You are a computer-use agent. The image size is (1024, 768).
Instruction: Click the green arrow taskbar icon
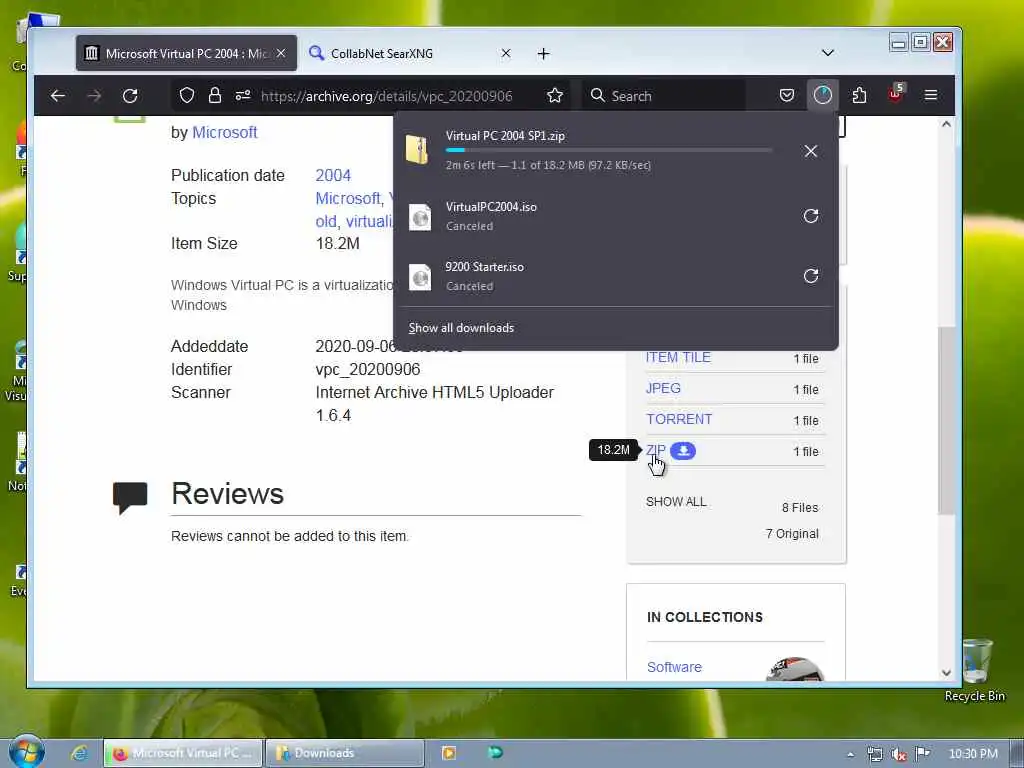(x=496, y=753)
